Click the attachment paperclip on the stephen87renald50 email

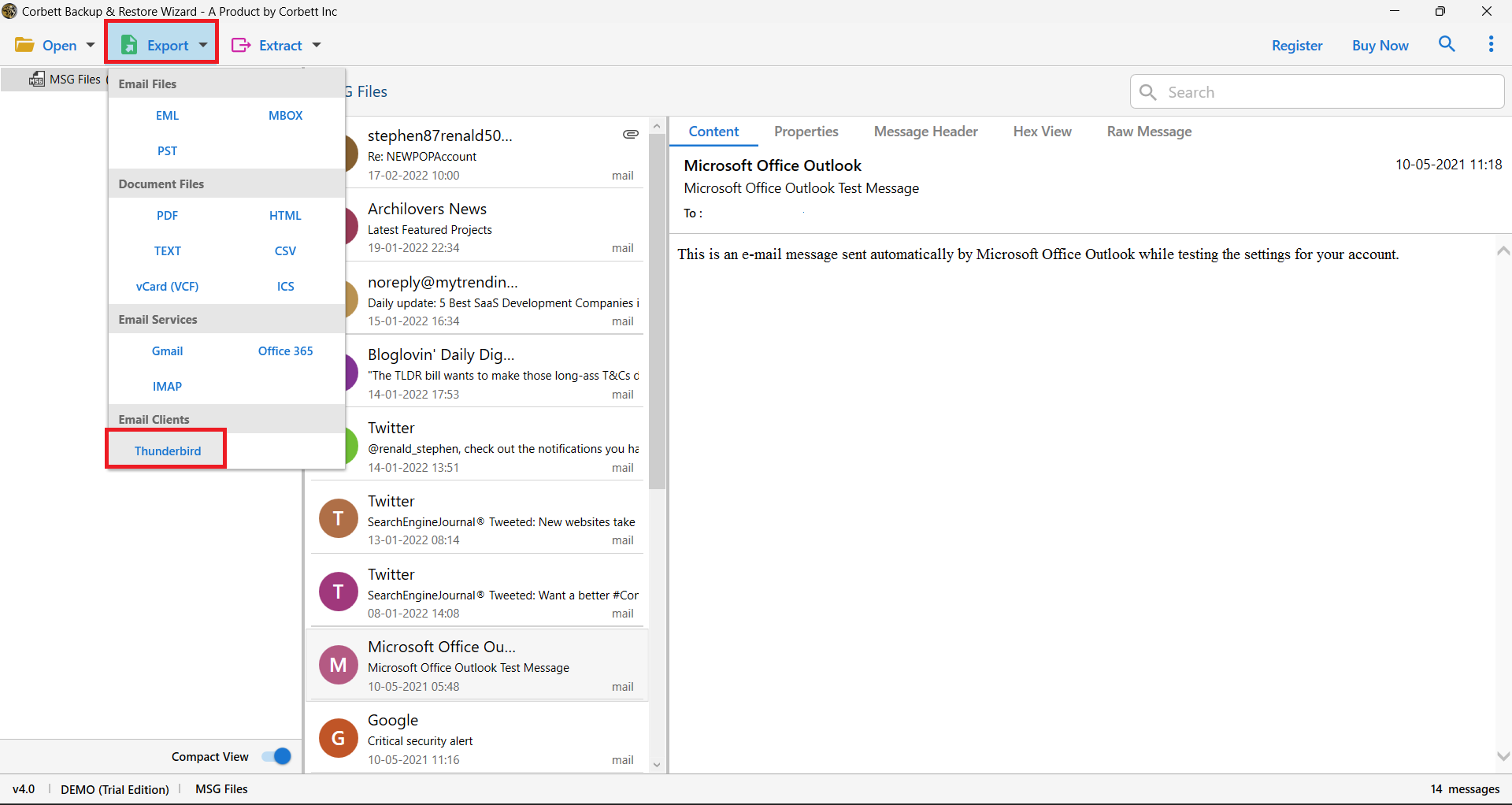[631, 135]
